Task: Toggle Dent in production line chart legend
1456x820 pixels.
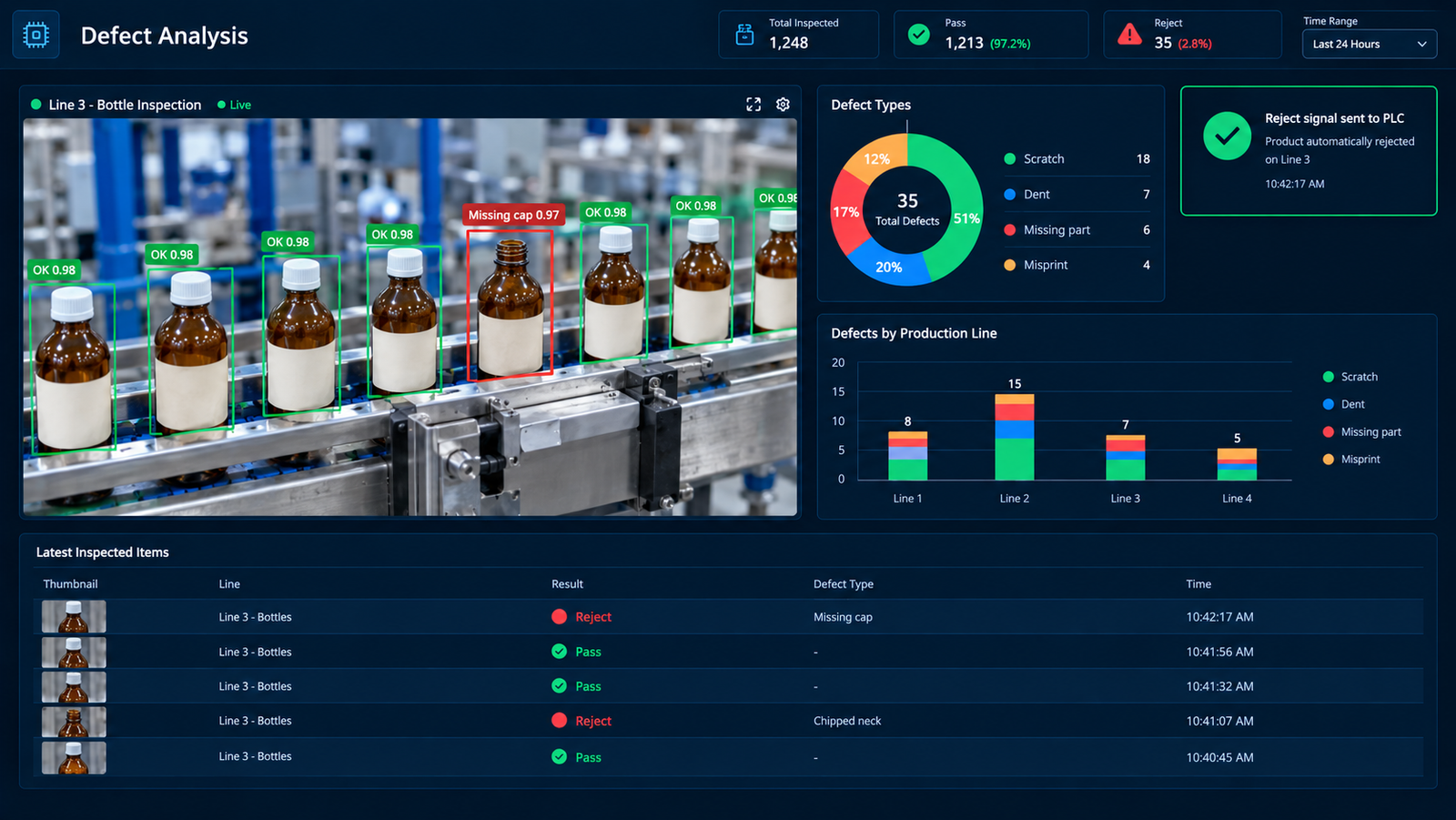Action: (1344, 404)
